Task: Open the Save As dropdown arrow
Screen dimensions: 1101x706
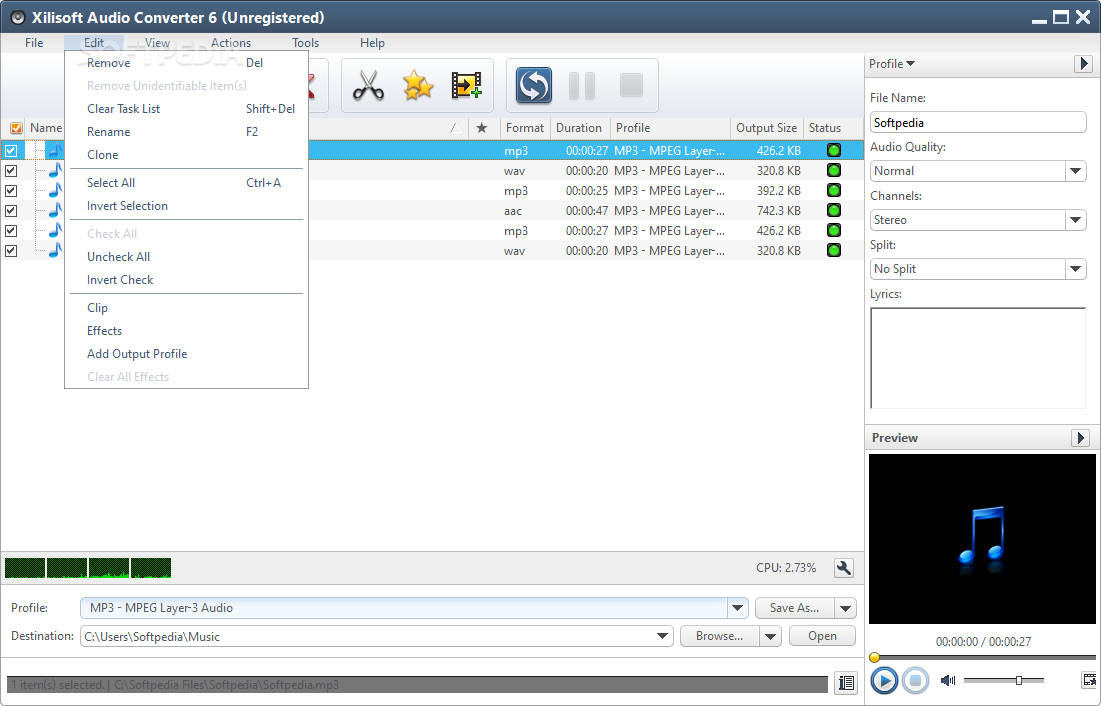Action: (845, 608)
